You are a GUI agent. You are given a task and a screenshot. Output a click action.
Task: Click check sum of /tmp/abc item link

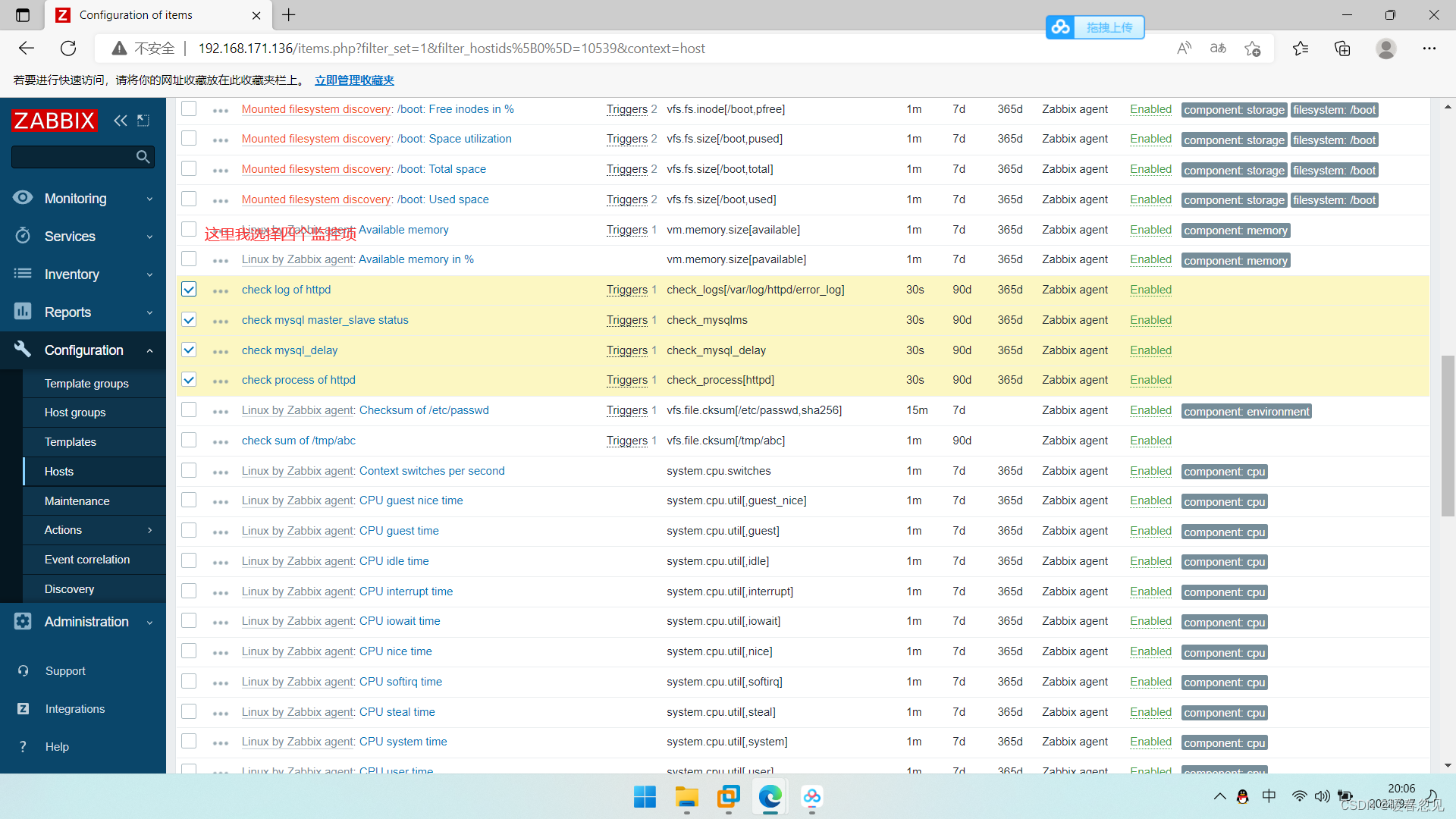(300, 440)
